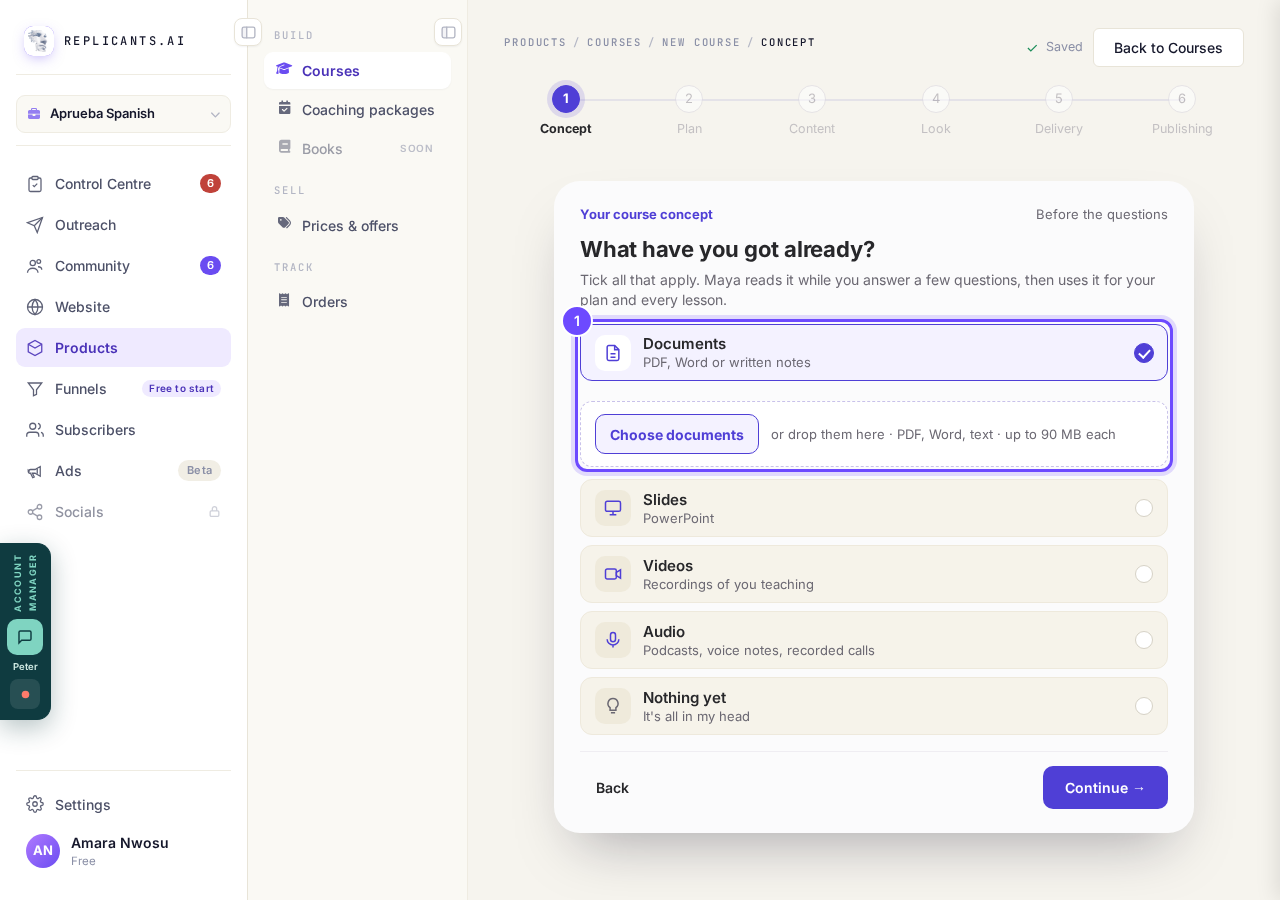Click the Replicants.ai logo icon
Image resolution: width=1280 pixels, height=900 pixels.
click(x=39, y=41)
